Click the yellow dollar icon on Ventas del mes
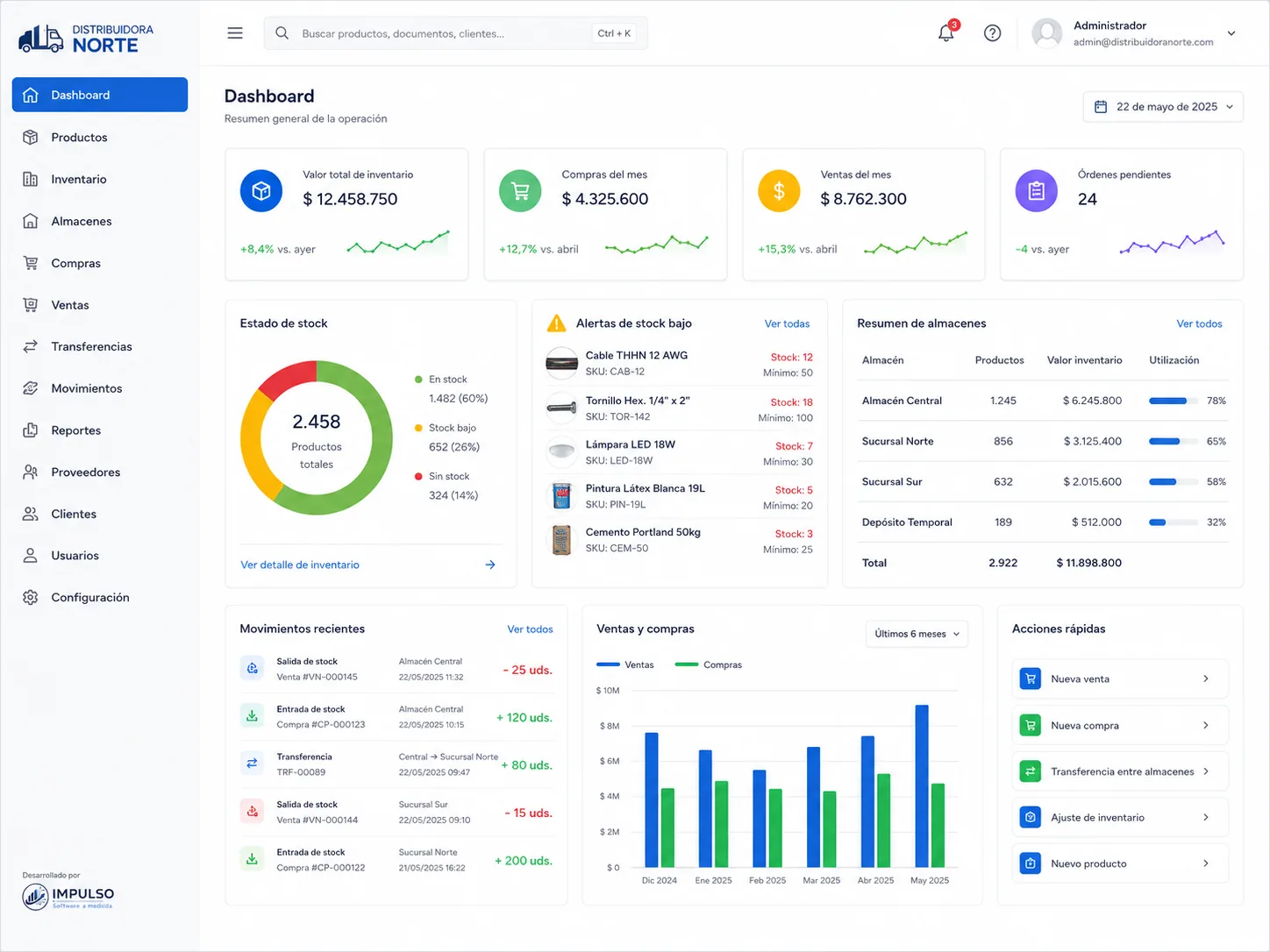The width and height of the screenshot is (1270, 952). coord(779,191)
